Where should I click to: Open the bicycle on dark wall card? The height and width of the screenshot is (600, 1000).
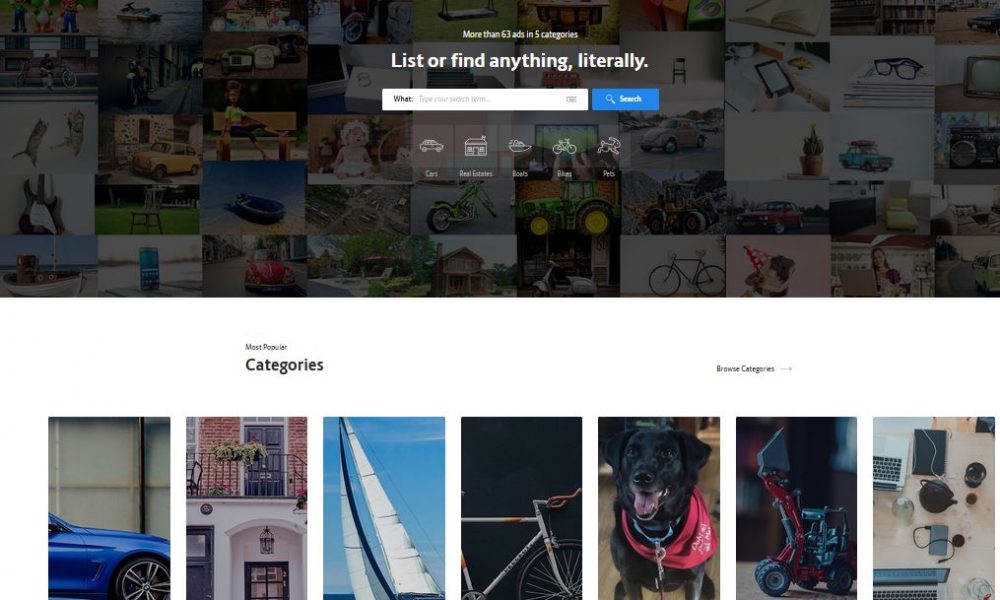[x=522, y=508]
